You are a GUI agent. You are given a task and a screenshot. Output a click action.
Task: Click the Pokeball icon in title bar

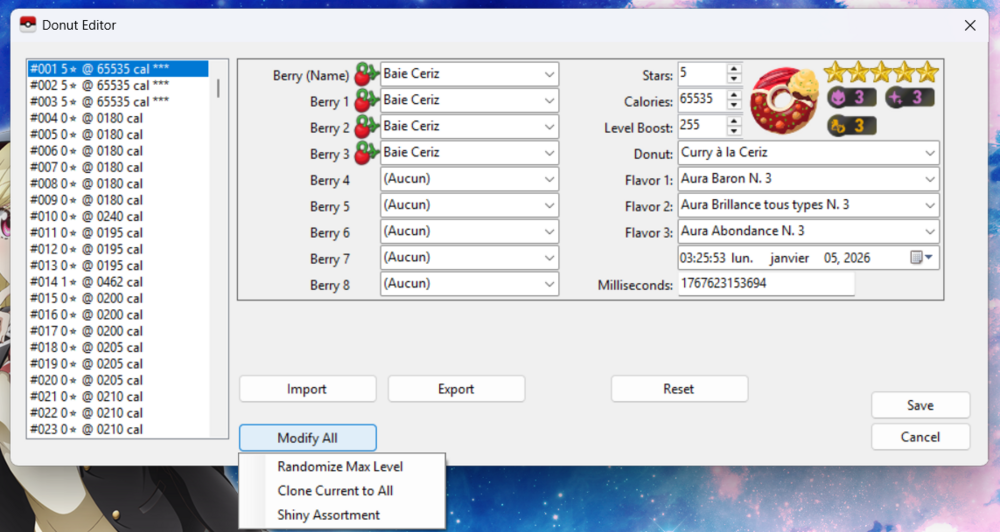point(27,25)
